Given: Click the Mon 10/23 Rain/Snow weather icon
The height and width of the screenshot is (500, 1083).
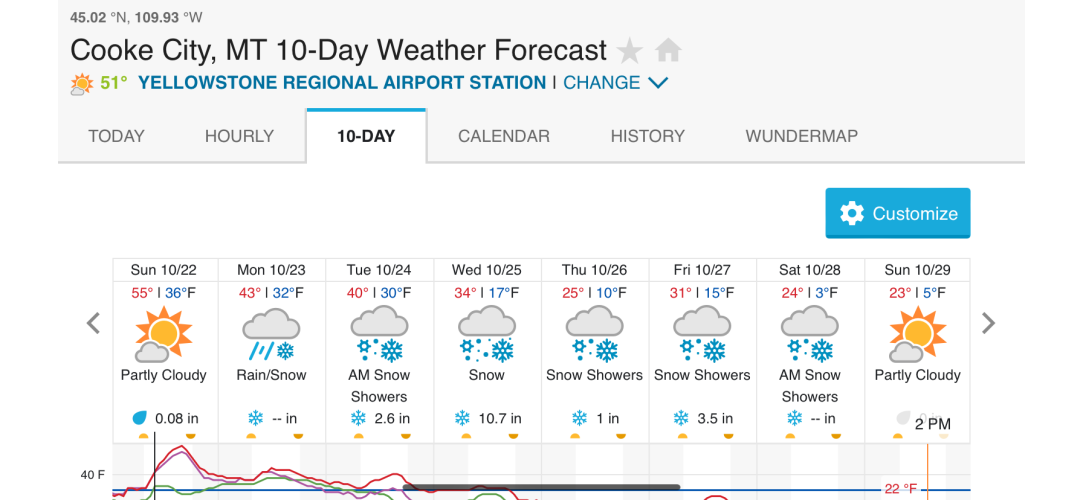Looking at the screenshot, I should (271, 335).
